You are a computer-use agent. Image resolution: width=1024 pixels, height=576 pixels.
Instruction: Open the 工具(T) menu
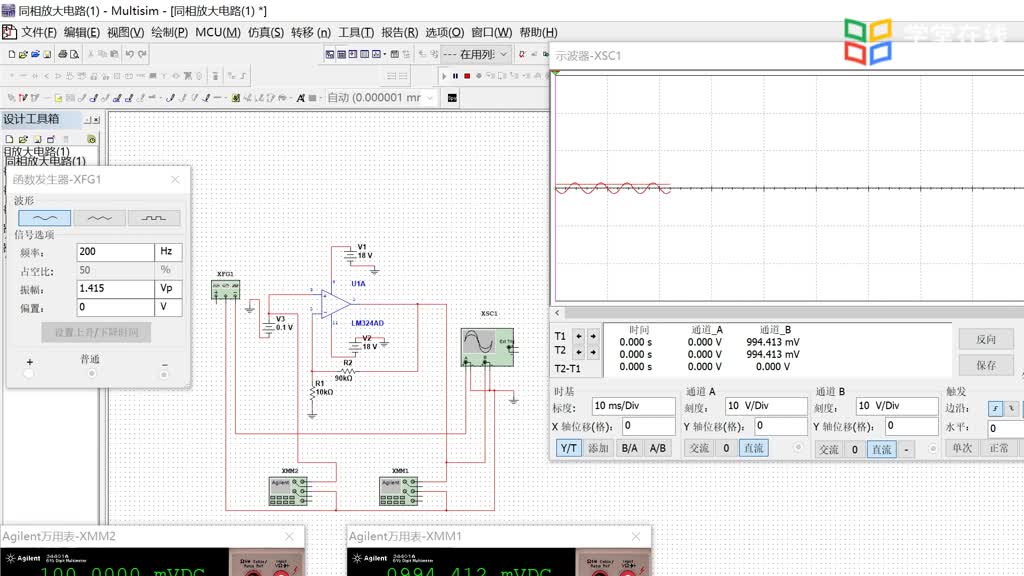356,32
